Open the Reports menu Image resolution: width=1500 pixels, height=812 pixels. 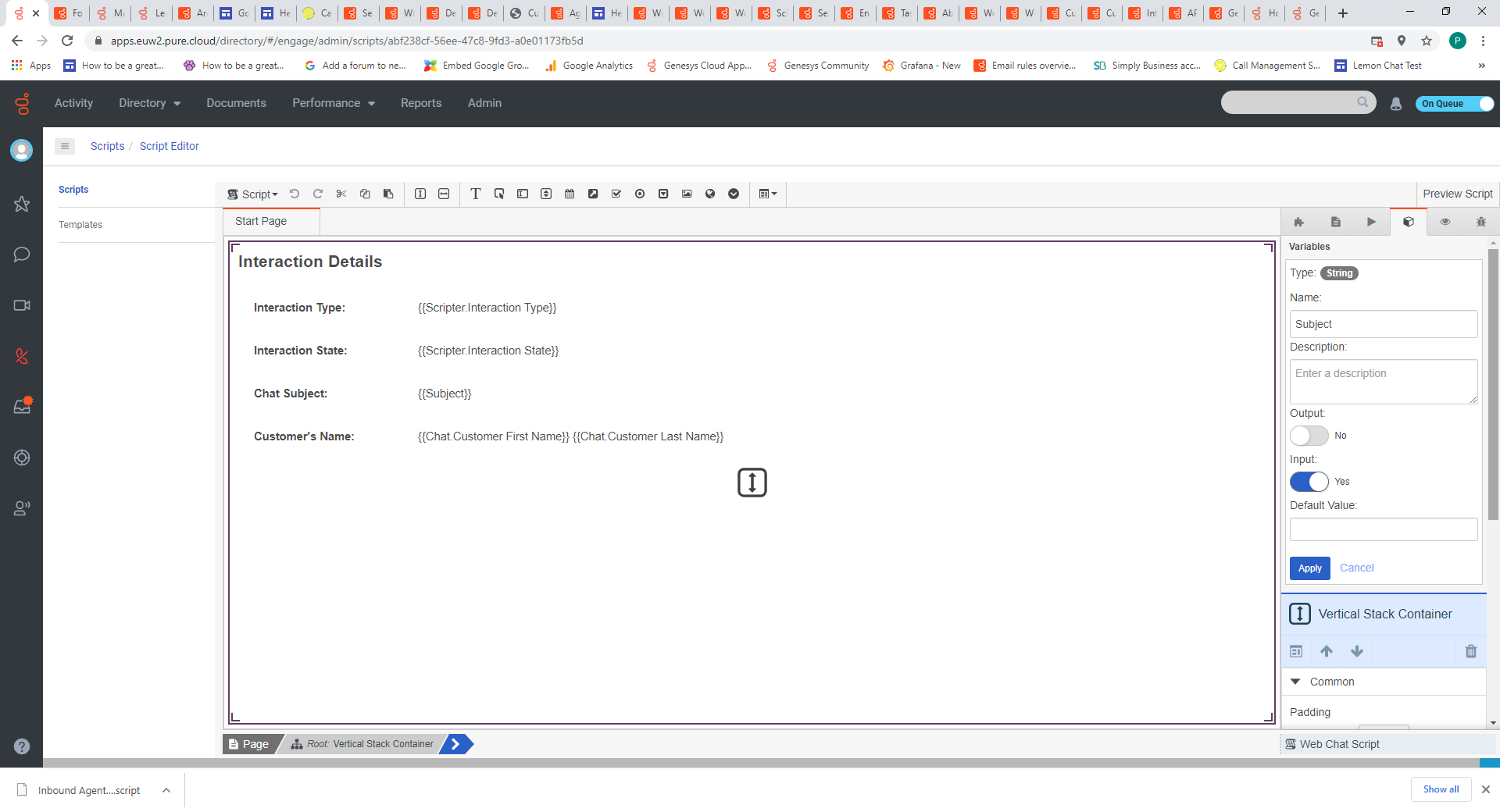421,103
